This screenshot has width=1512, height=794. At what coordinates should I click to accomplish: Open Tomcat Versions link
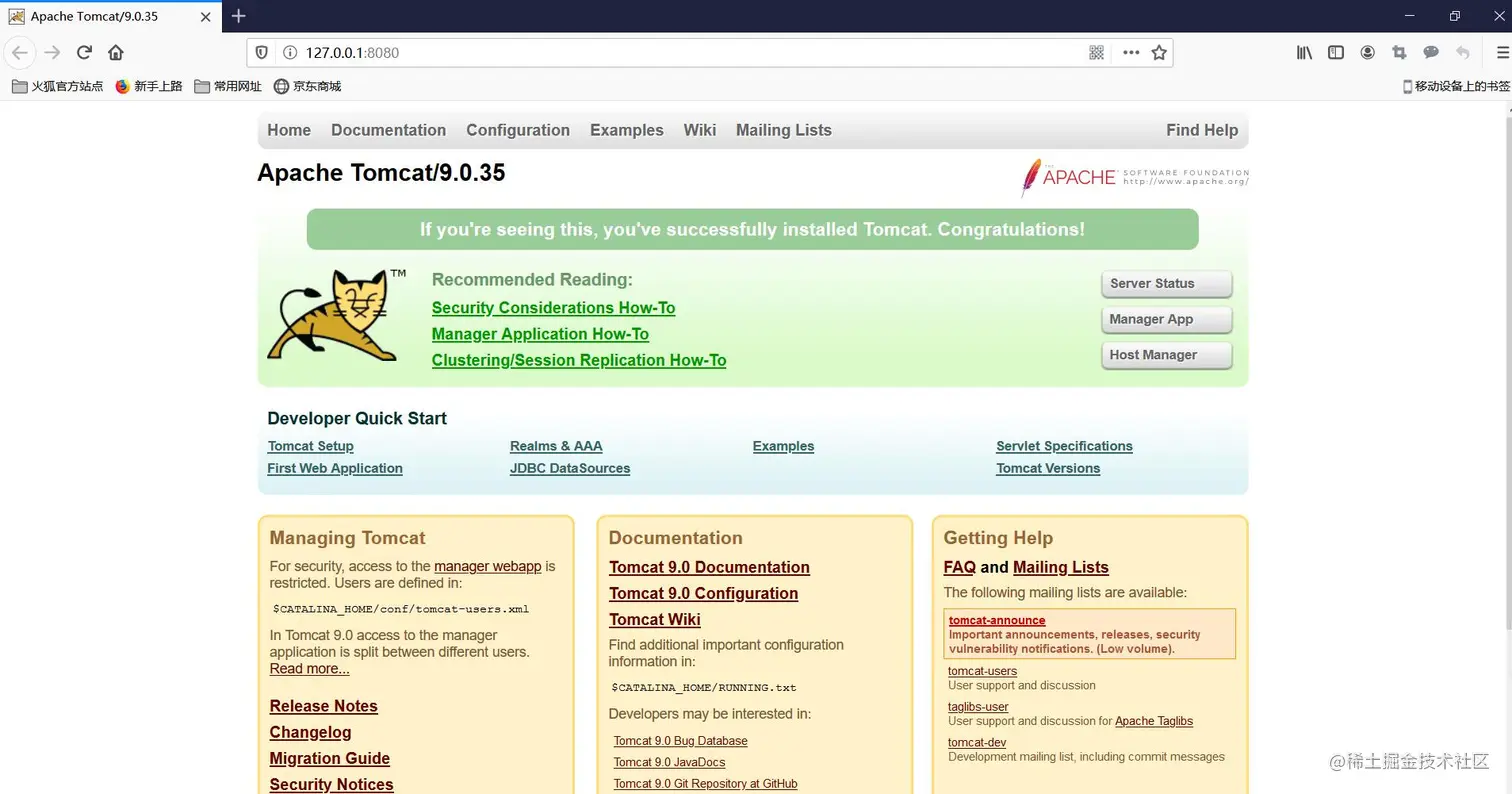pyautogui.click(x=1048, y=468)
